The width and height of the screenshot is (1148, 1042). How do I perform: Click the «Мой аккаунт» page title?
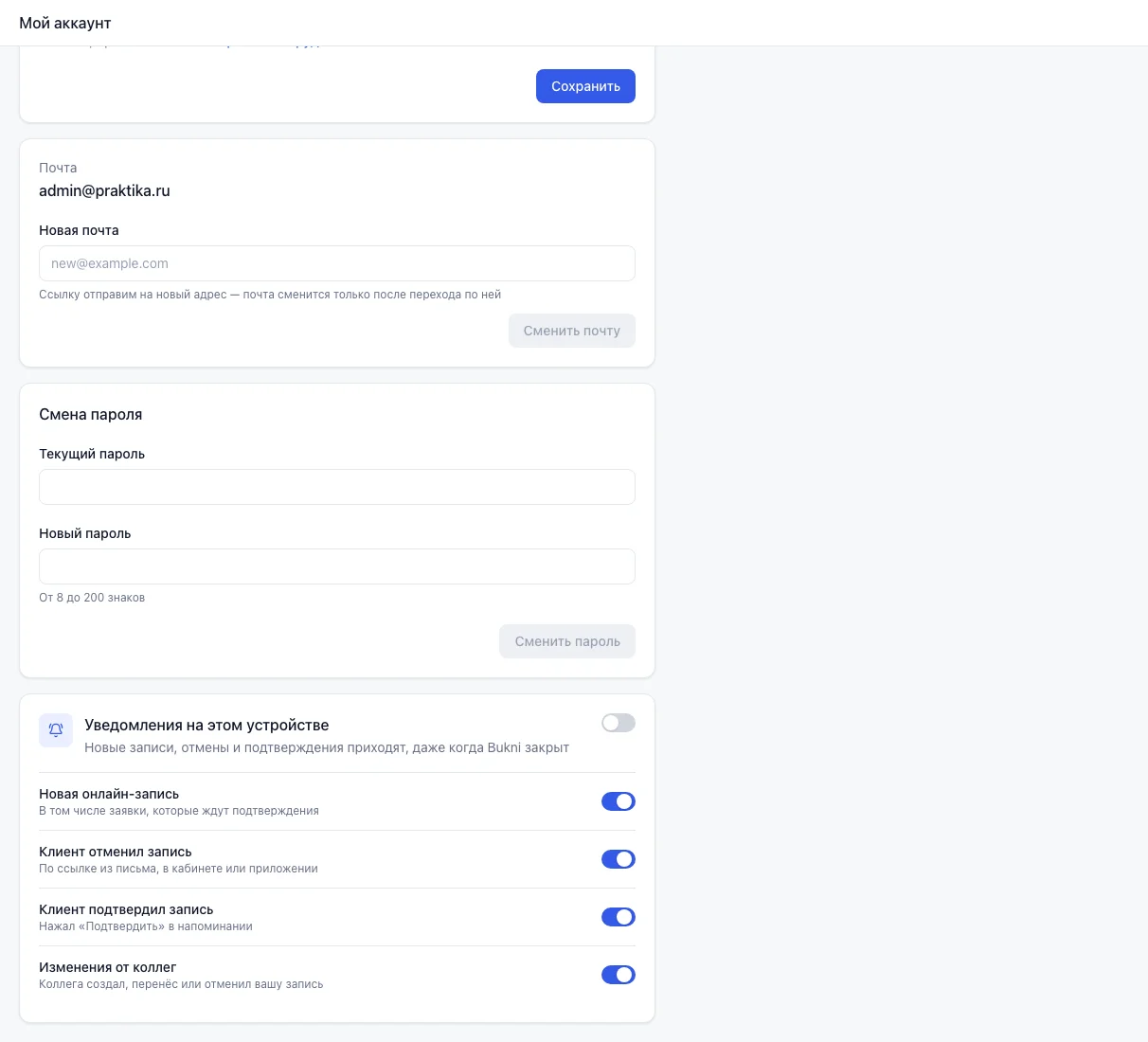coord(65,23)
